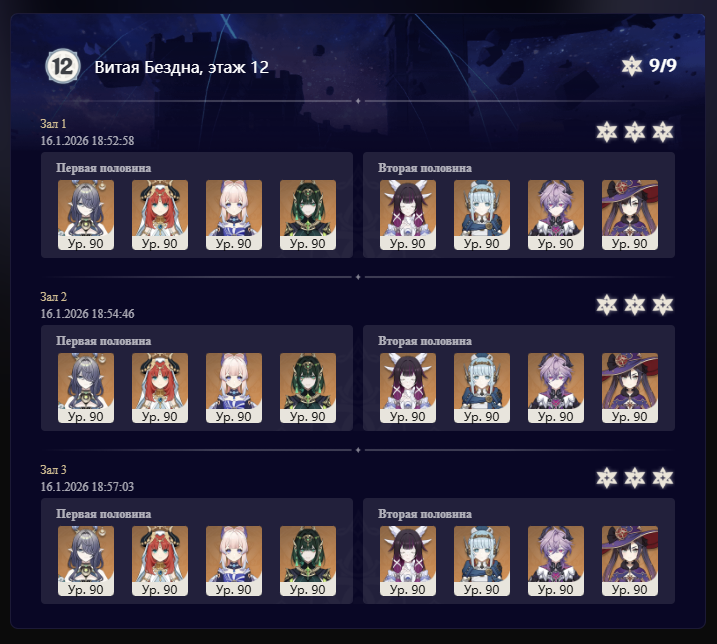
Task: Click the floor 12 badge icon
Action: point(63,67)
